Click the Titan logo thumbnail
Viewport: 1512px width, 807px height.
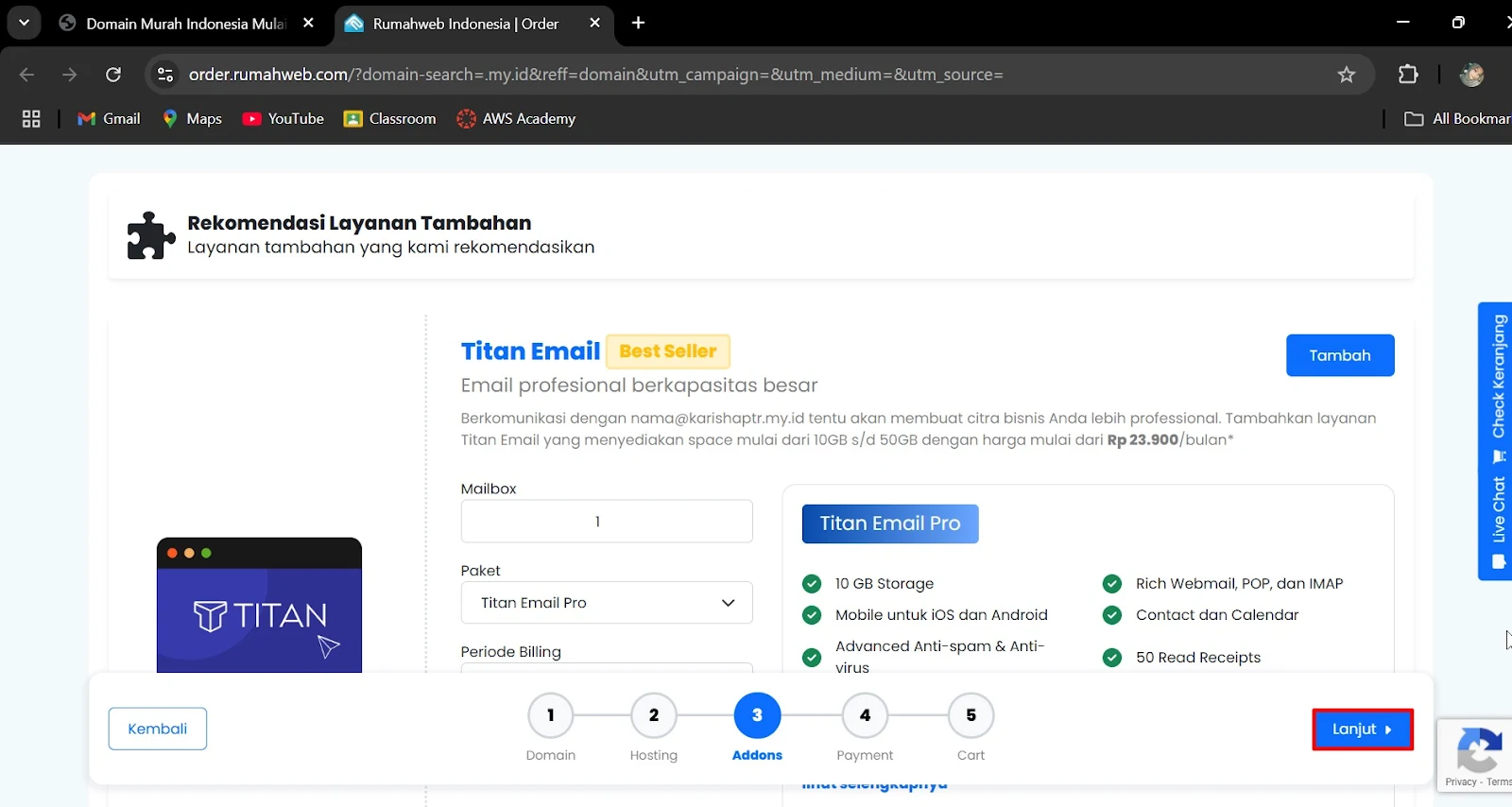(259, 606)
